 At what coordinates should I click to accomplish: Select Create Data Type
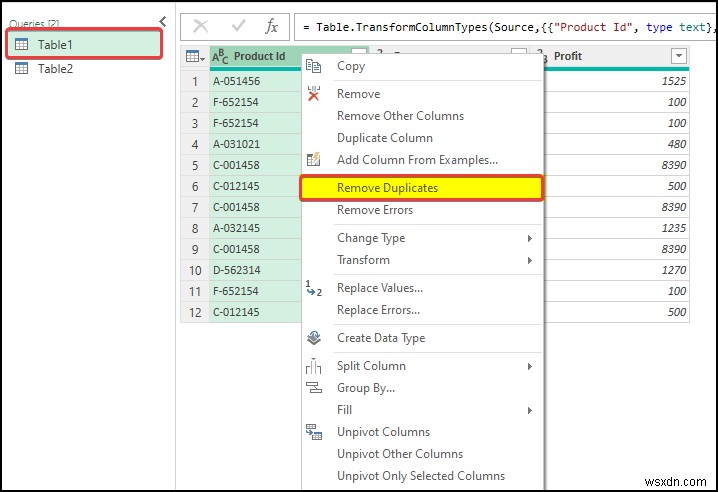pos(381,338)
